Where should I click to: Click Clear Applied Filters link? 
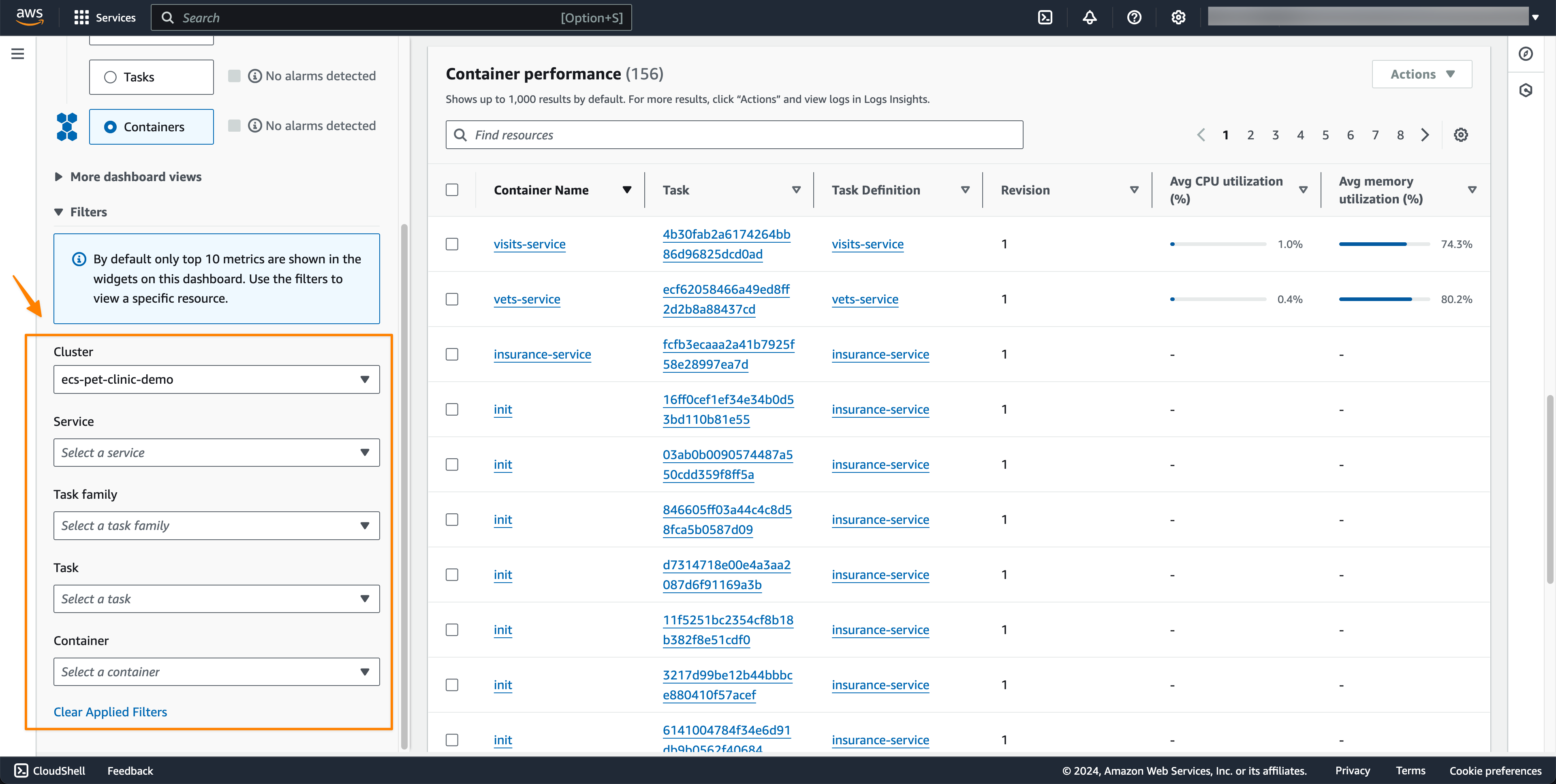111,711
